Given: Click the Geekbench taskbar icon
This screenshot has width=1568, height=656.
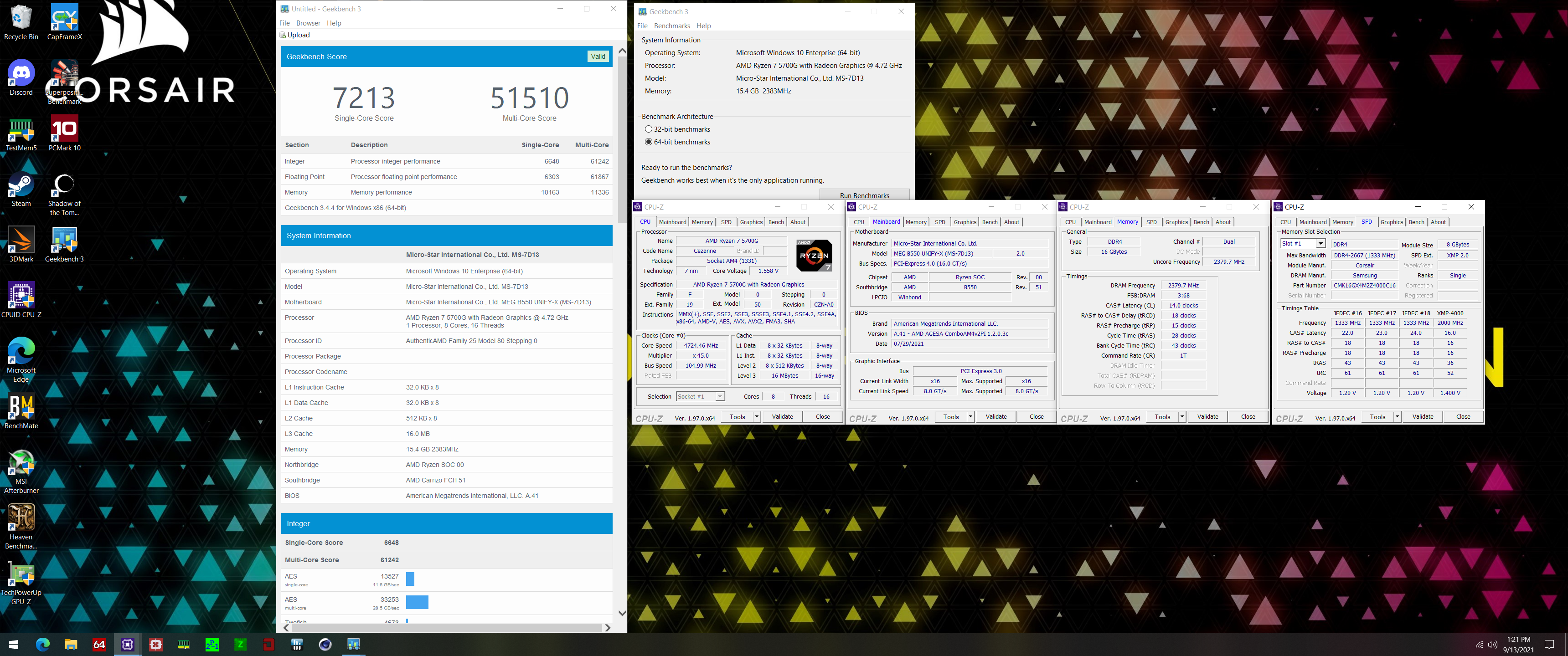Looking at the screenshot, I should (354, 645).
